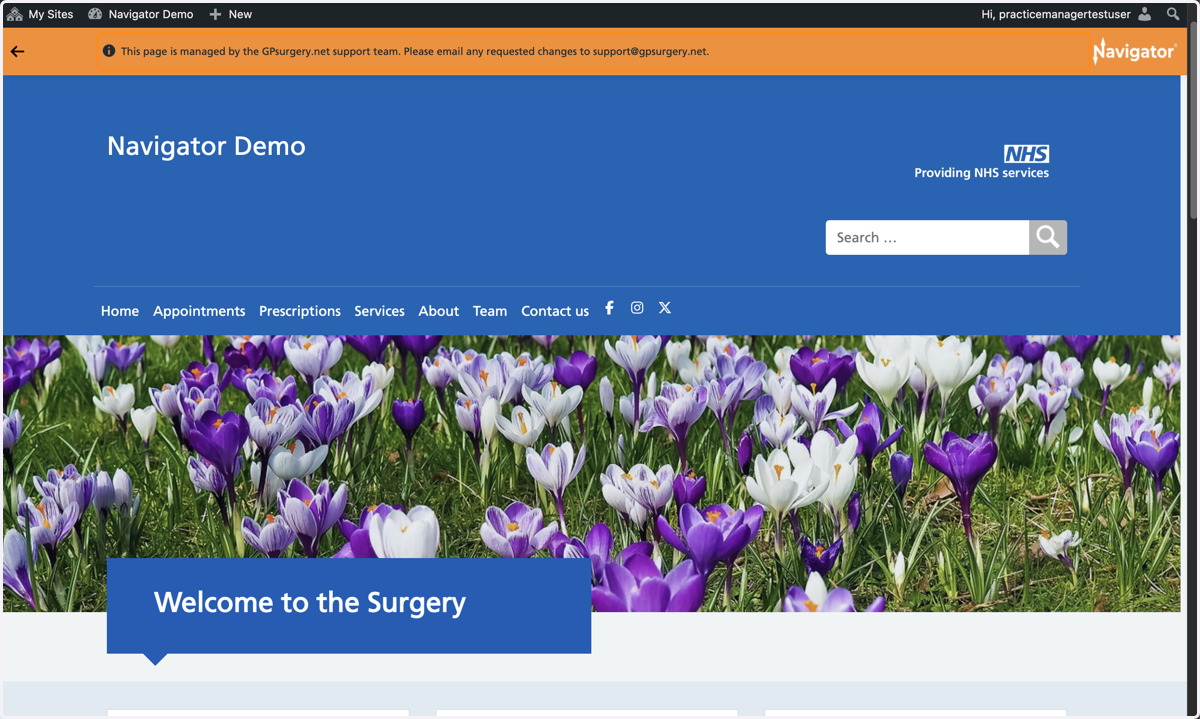Click the NHS logo
Image resolution: width=1200 pixels, height=719 pixels.
1027,154
